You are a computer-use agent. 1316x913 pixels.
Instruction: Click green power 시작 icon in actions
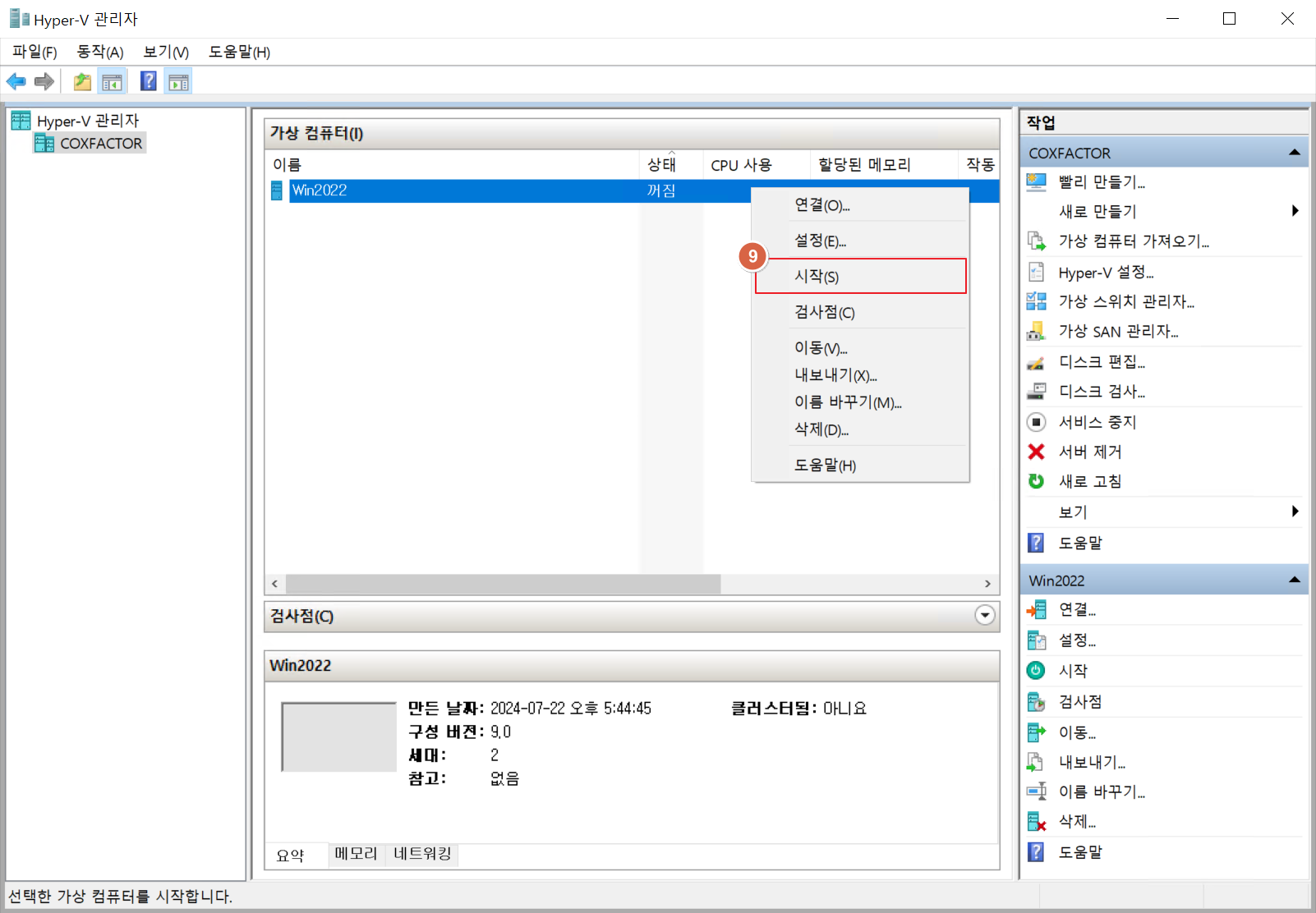[1037, 670]
